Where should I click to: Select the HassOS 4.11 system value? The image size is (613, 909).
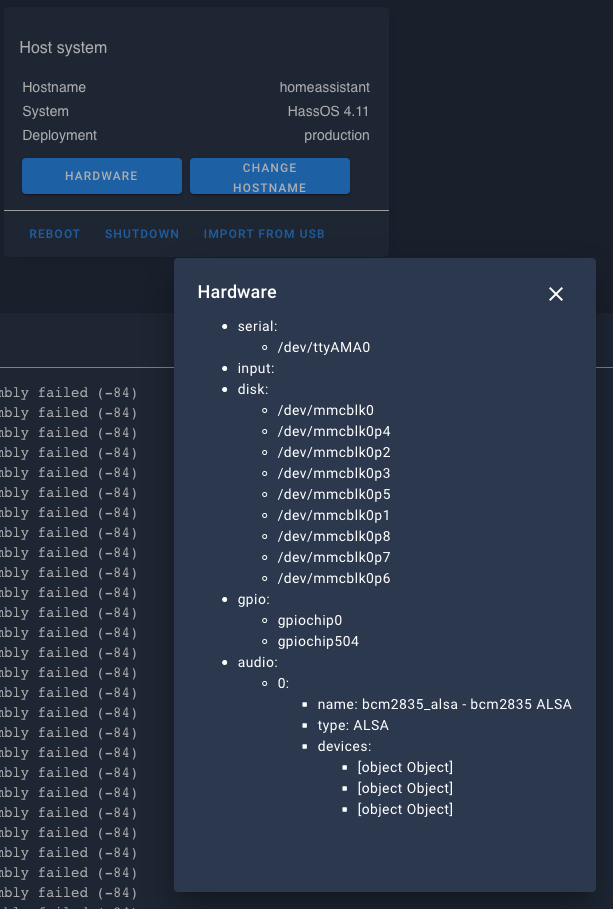[x=328, y=111]
